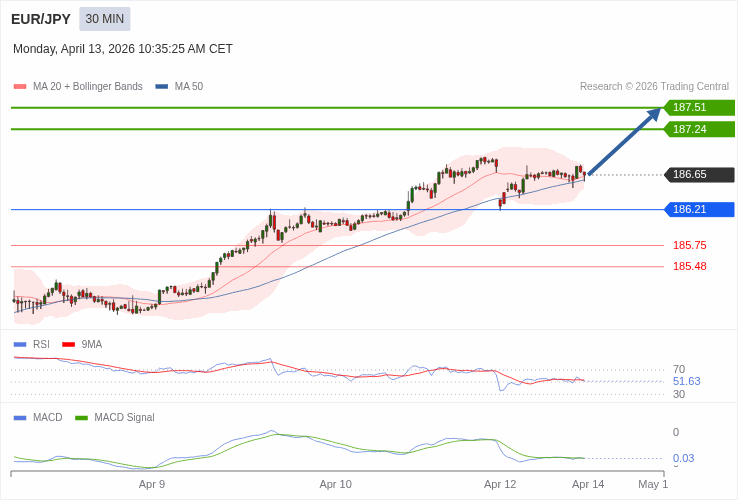Image resolution: width=738 pixels, height=500 pixels.
Task: Click the Apr 12 date axis label
Action: coord(500,484)
